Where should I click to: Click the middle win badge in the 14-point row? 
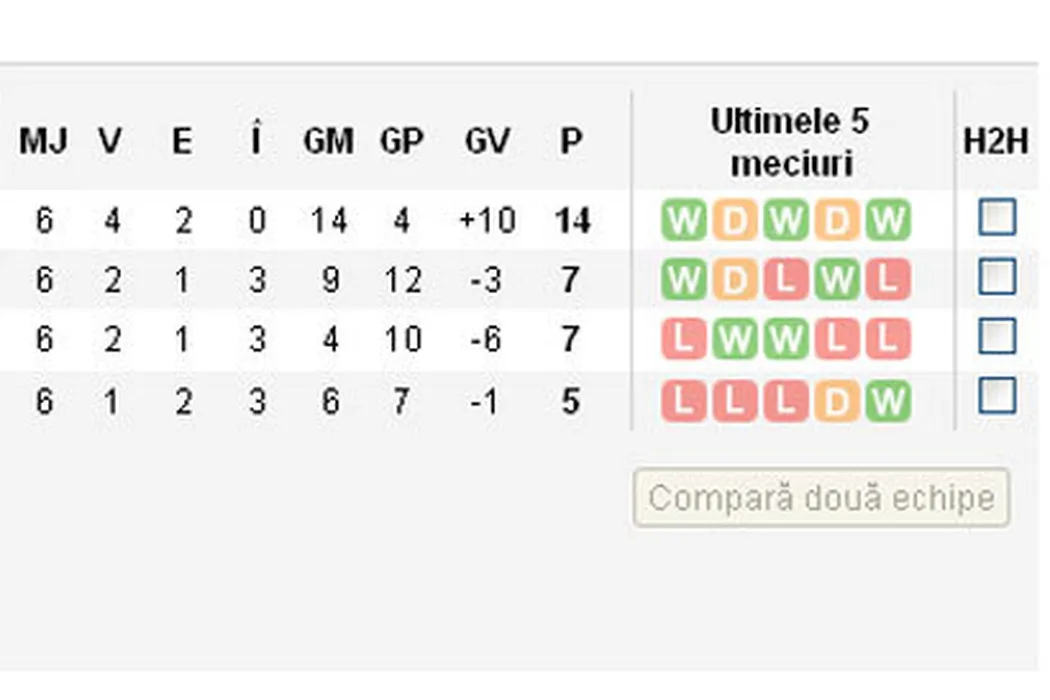pos(785,221)
